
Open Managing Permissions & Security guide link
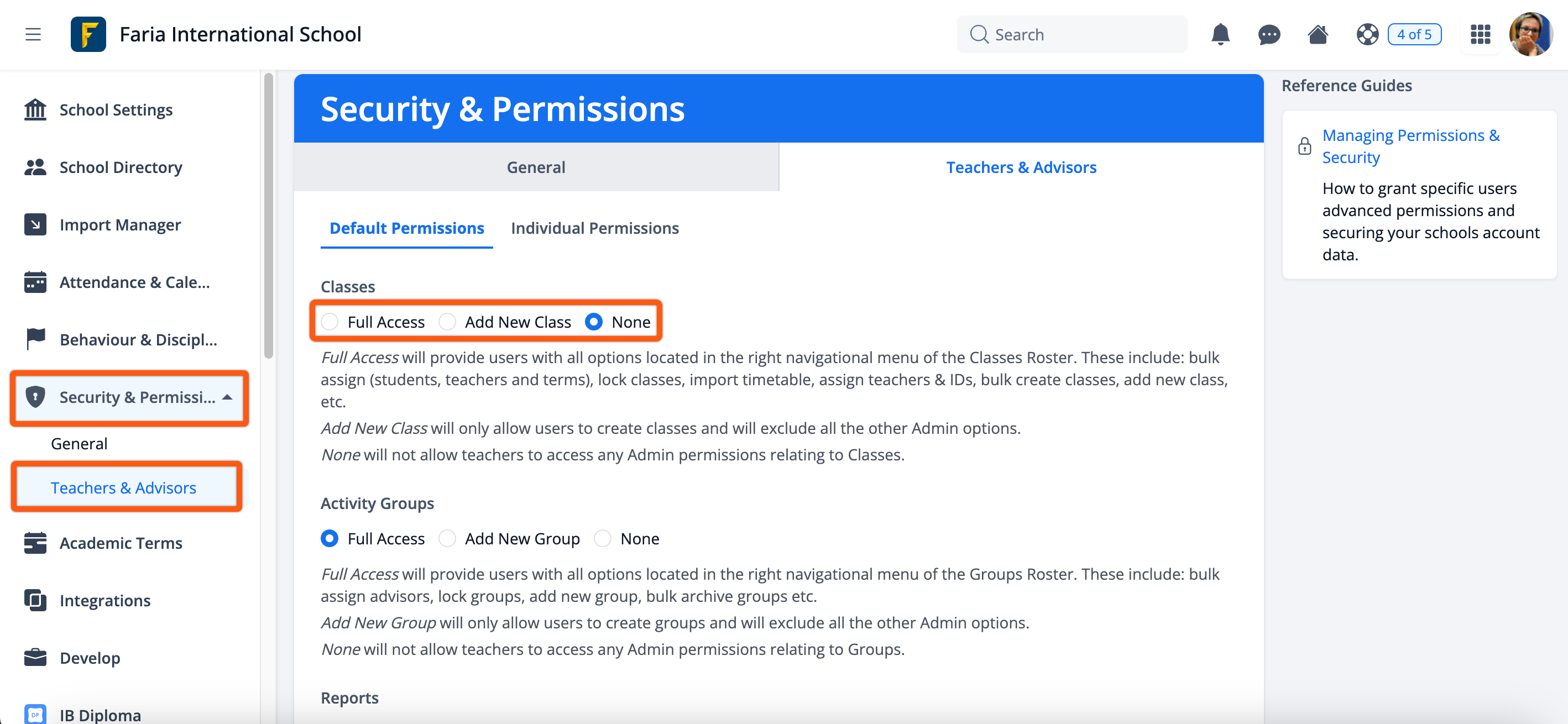(x=1411, y=146)
